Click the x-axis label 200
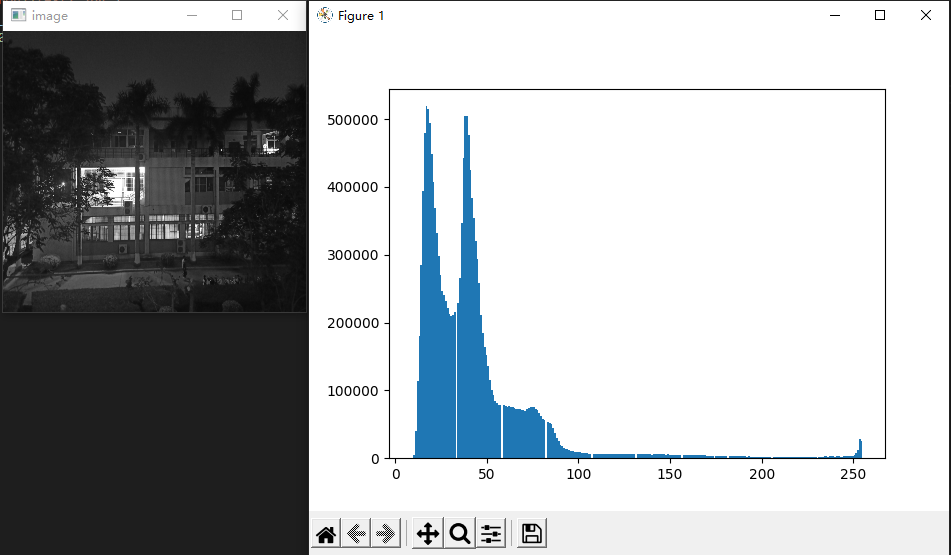The height and width of the screenshot is (555, 951). coord(761,474)
